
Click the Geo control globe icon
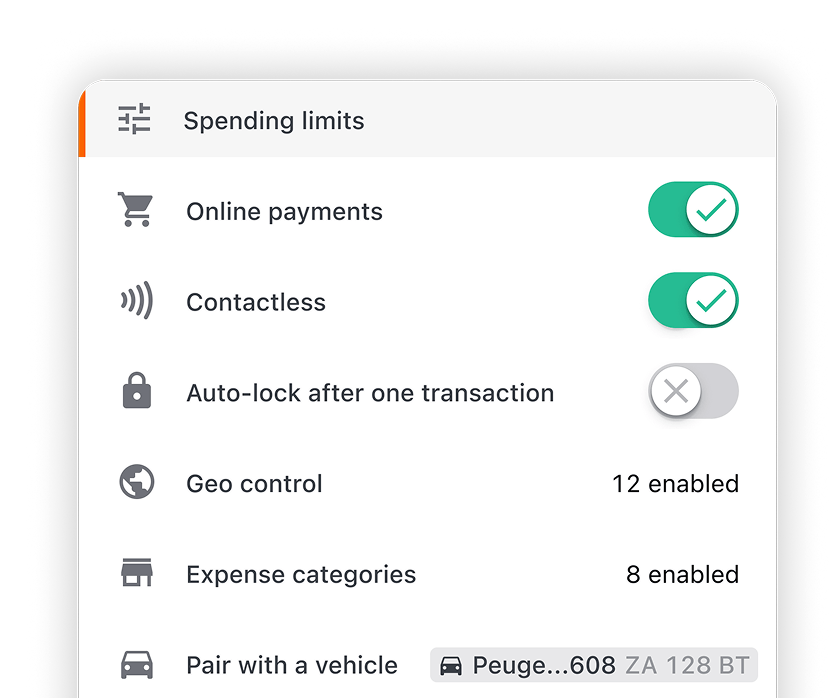(x=137, y=482)
